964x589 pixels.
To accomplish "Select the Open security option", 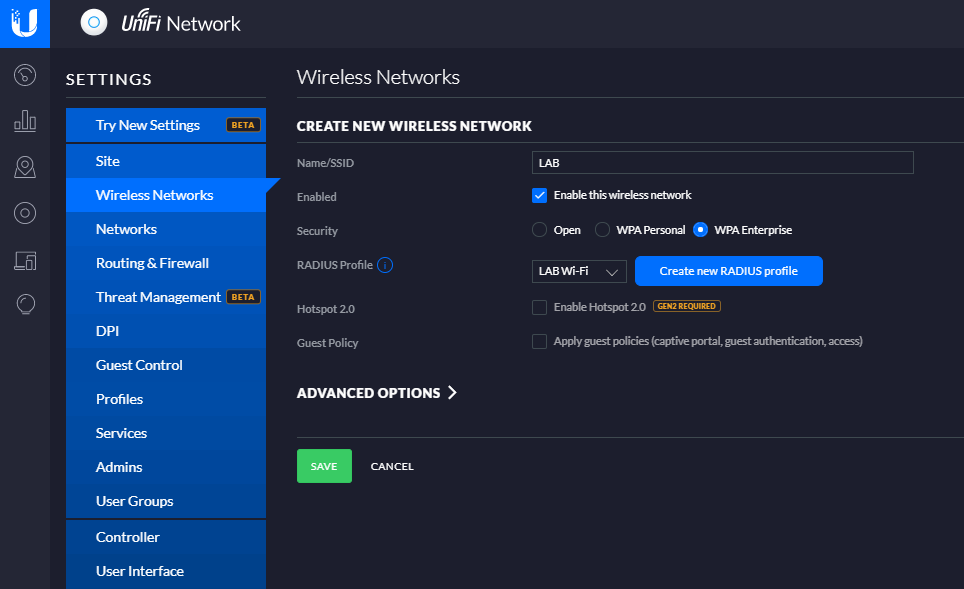I will (x=539, y=230).
